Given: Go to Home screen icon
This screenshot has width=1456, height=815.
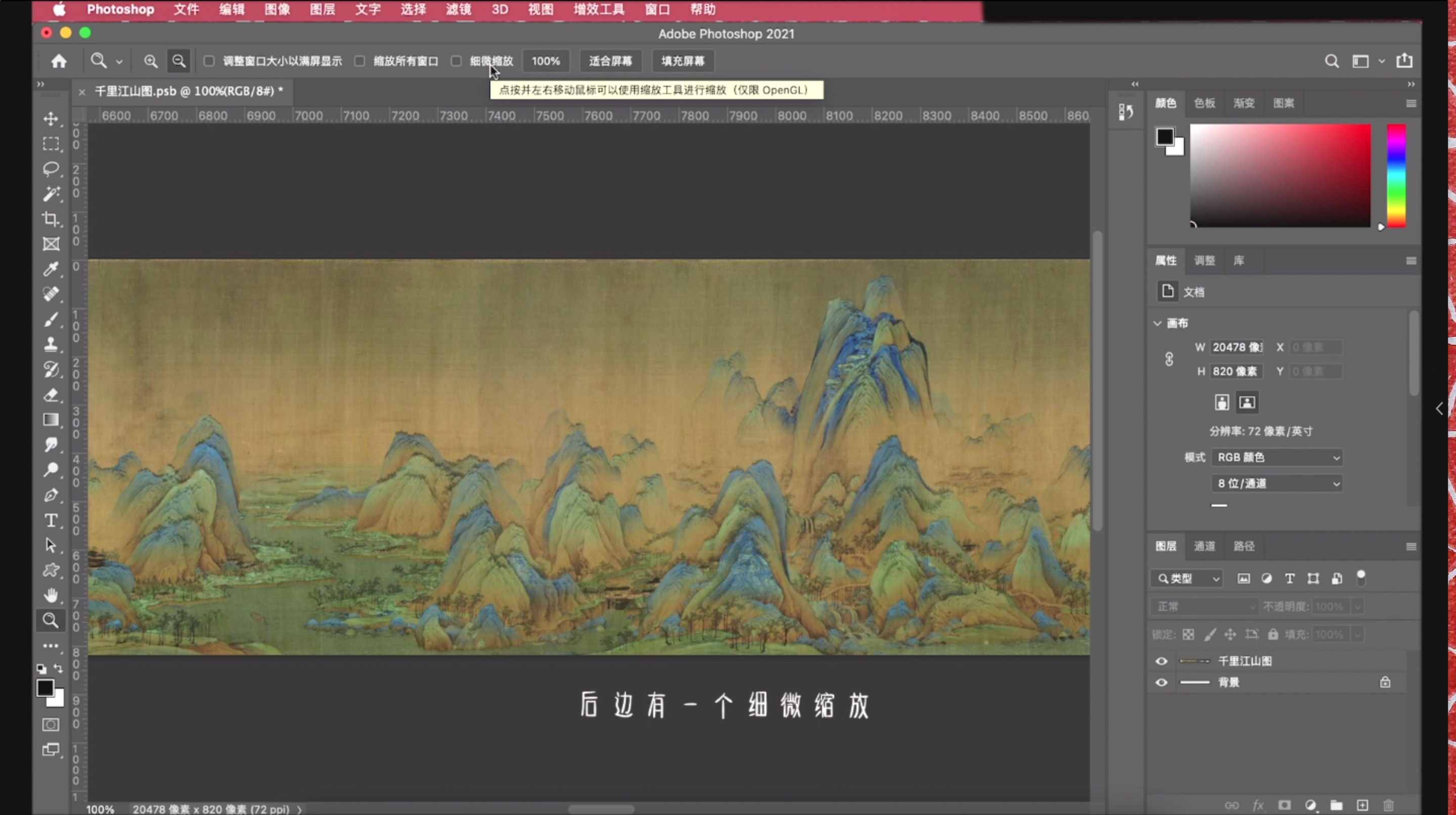Looking at the screenshot, I should 59,61.
